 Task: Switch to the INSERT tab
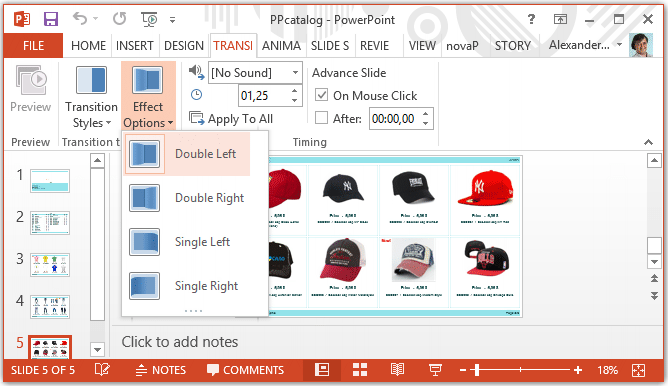tap(135, 46)
